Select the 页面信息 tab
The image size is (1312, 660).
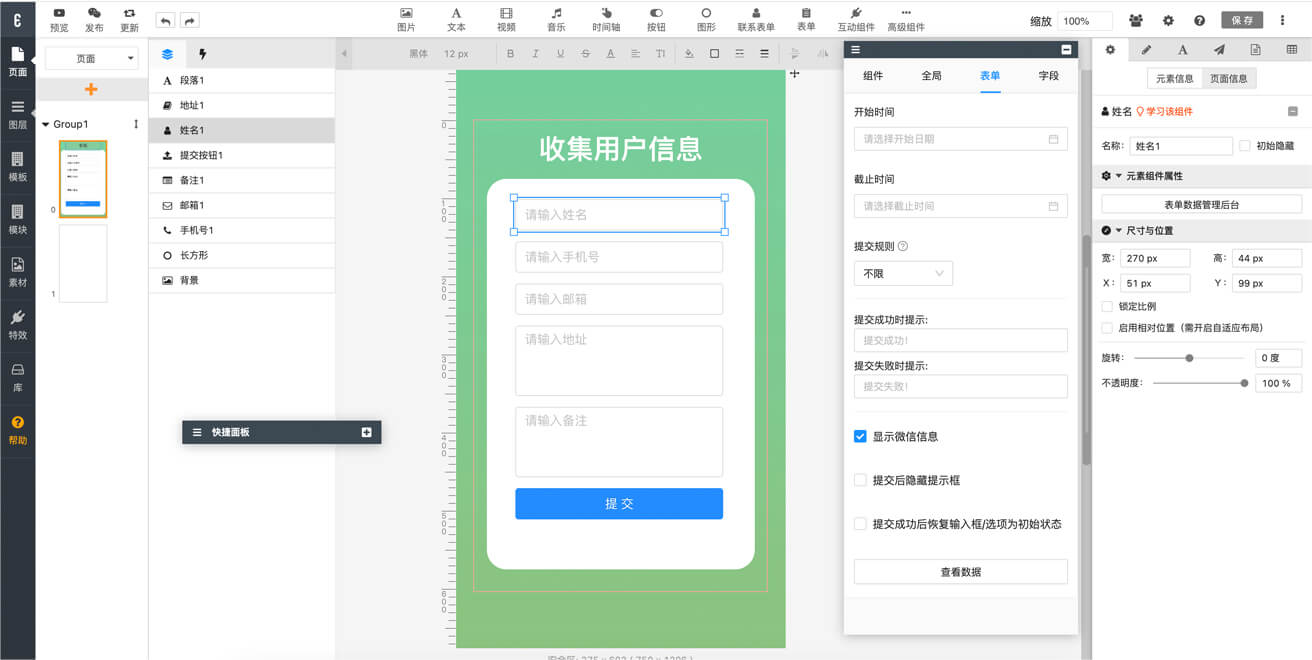(x=1229, y=78)
